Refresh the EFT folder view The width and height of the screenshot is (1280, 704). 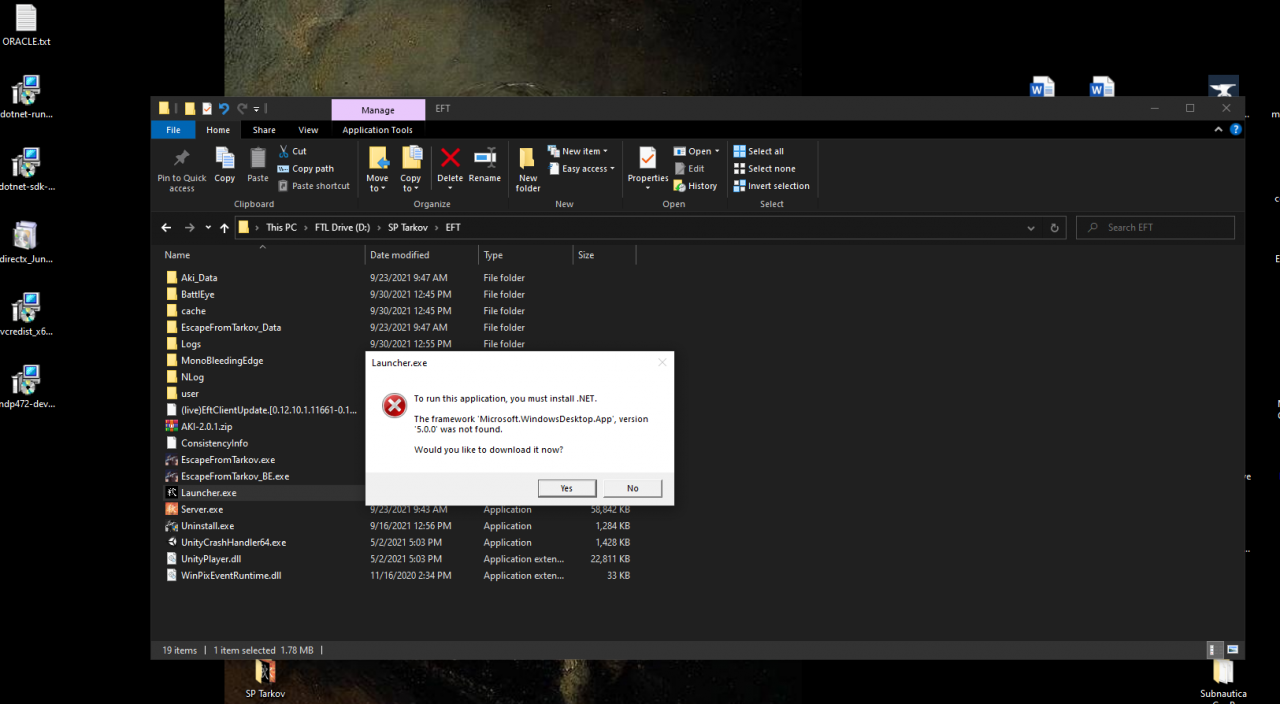point(1054,228)
